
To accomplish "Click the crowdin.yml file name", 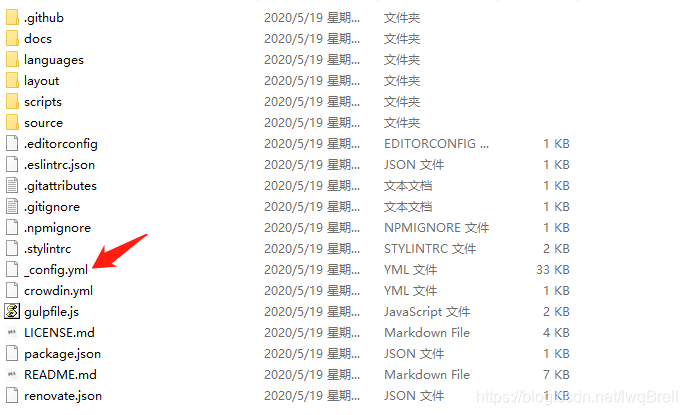I will [x=58, y=291].
